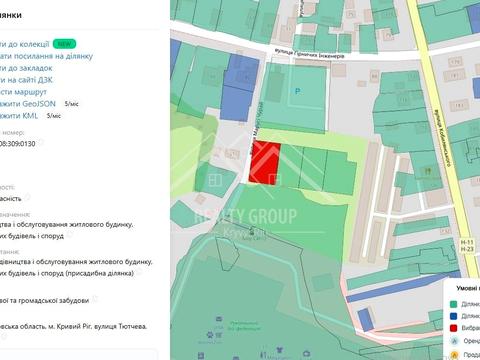Click the H-23 road shield label

coord(467,249)
